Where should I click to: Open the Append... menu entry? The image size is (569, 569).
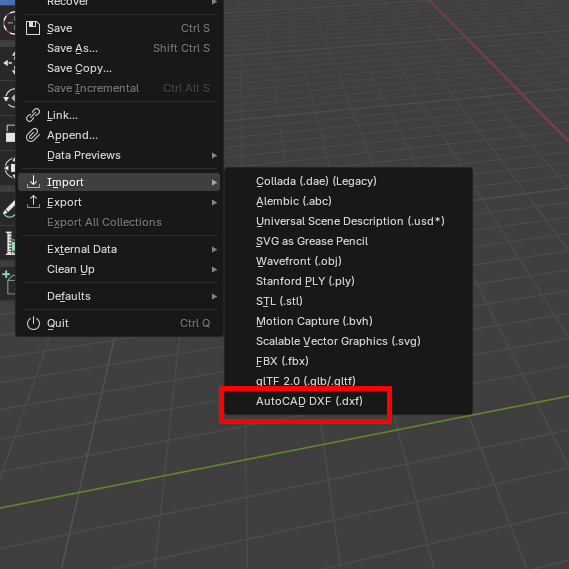[x=119, y=135]
